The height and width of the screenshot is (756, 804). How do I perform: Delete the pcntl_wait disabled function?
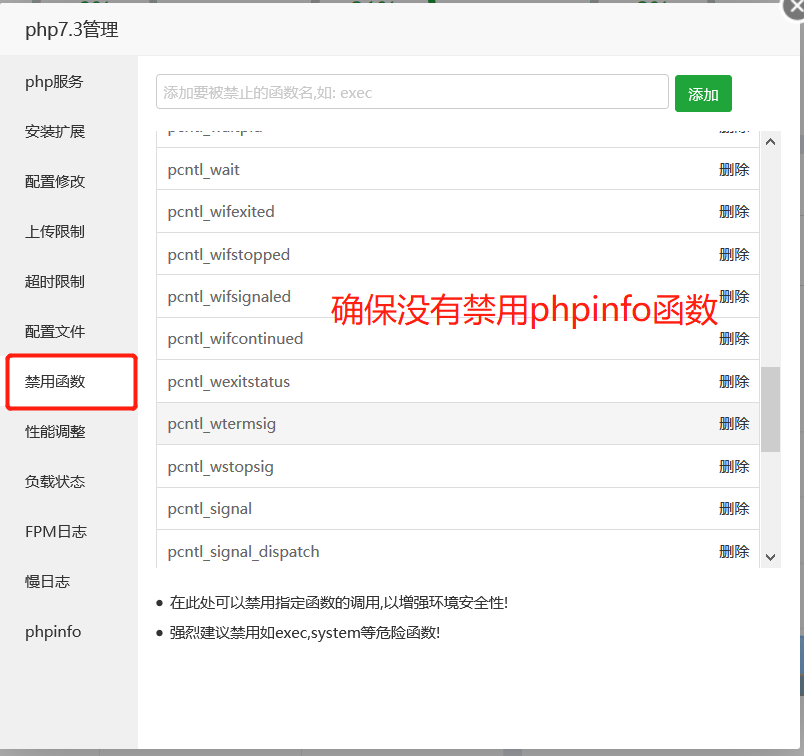733,170
